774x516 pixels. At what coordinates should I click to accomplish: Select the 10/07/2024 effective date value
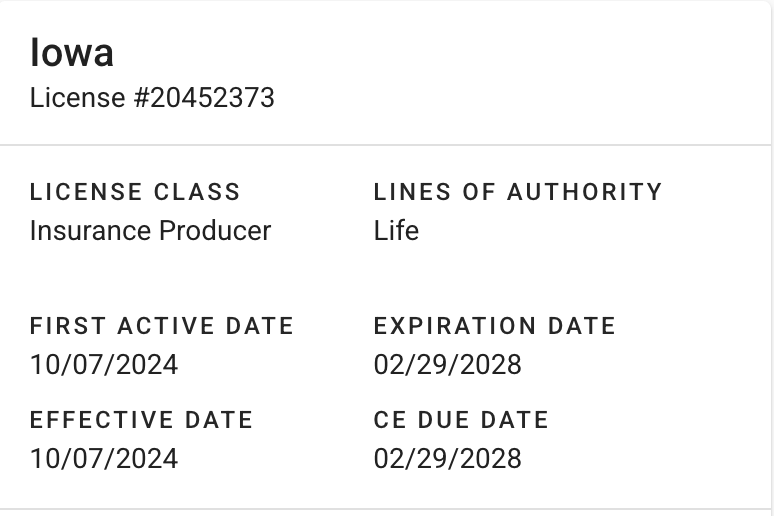pos(104,458)
